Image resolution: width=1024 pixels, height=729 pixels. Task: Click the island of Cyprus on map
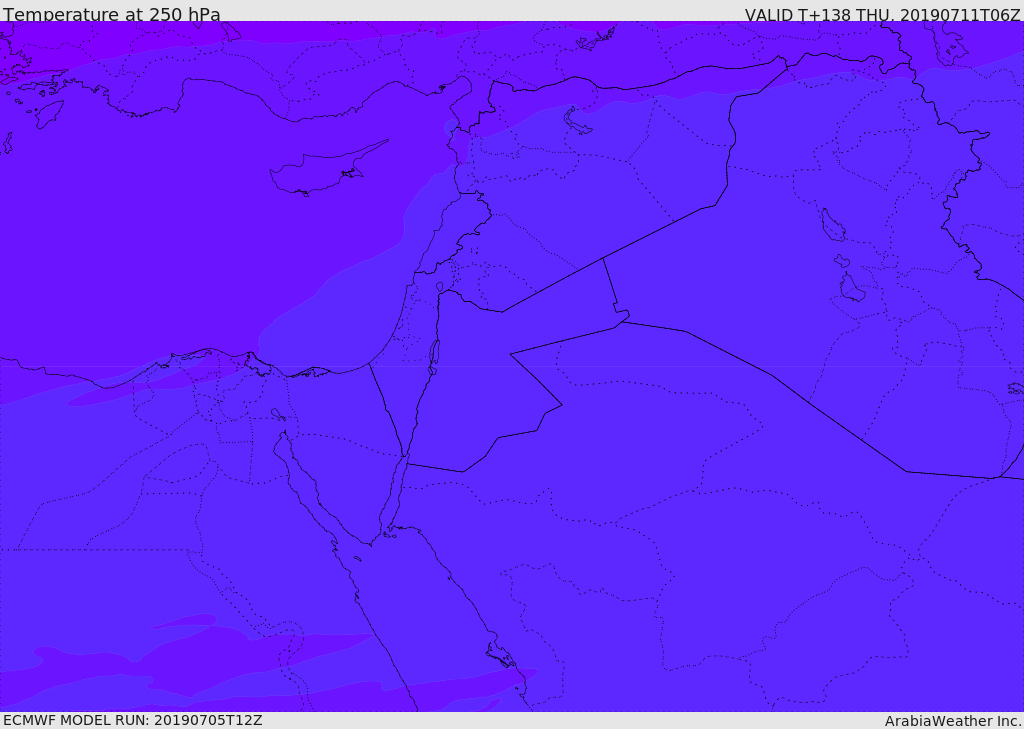[327, 169]
